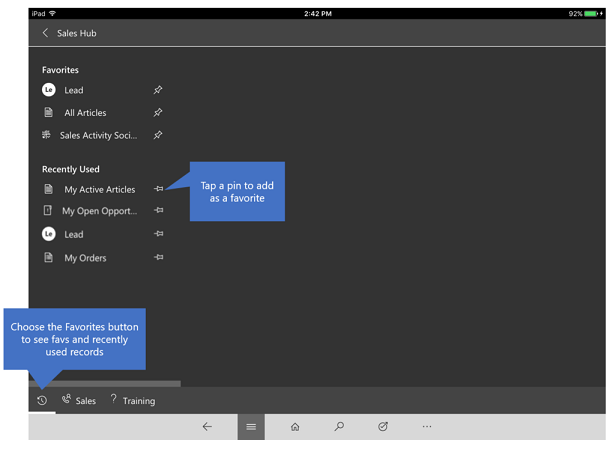Pin recently used Lead as favorite
Screen dimensions: 615x450
tap(158, 234)
